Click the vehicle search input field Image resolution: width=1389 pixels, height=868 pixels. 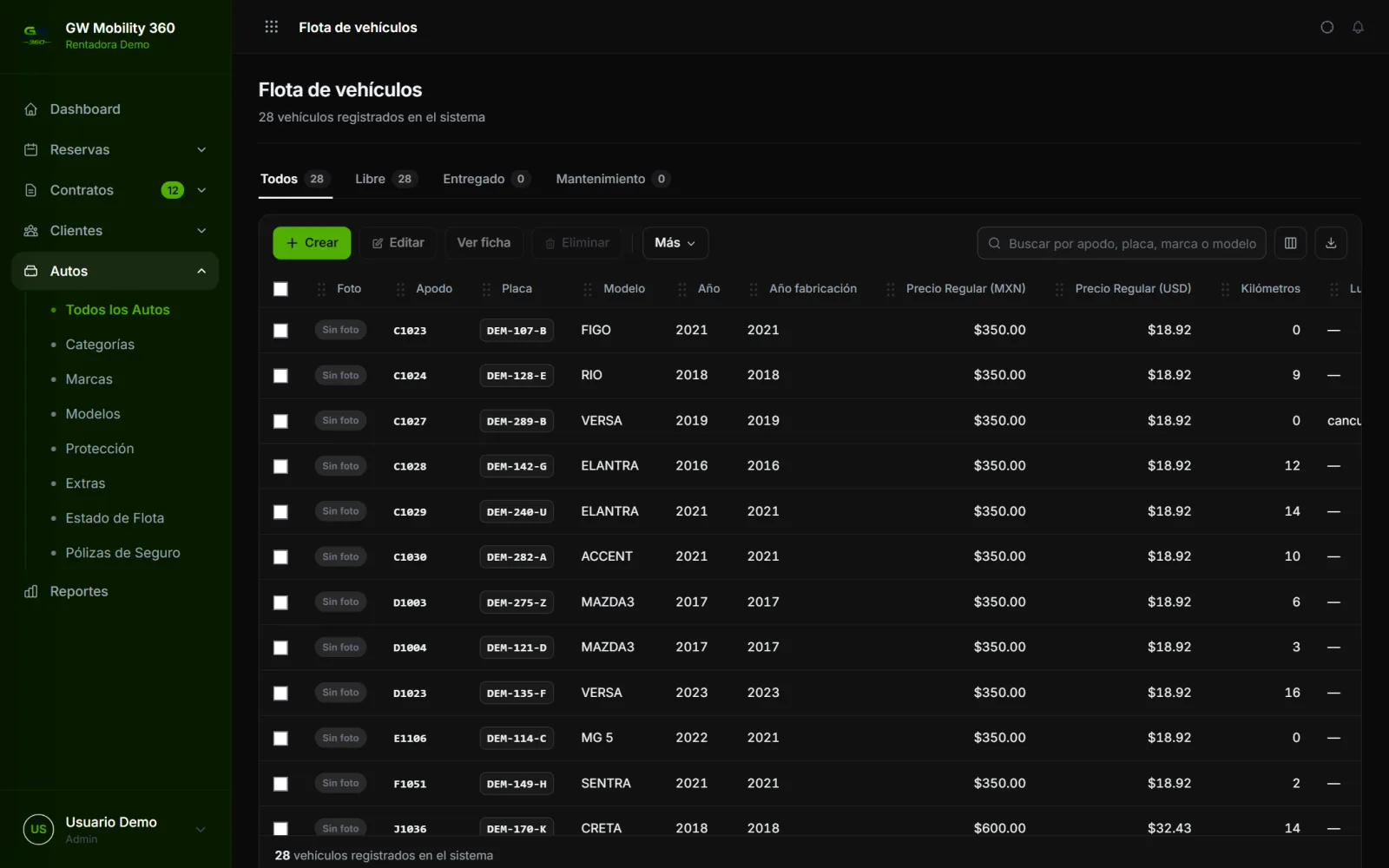tap(1121, 244)
